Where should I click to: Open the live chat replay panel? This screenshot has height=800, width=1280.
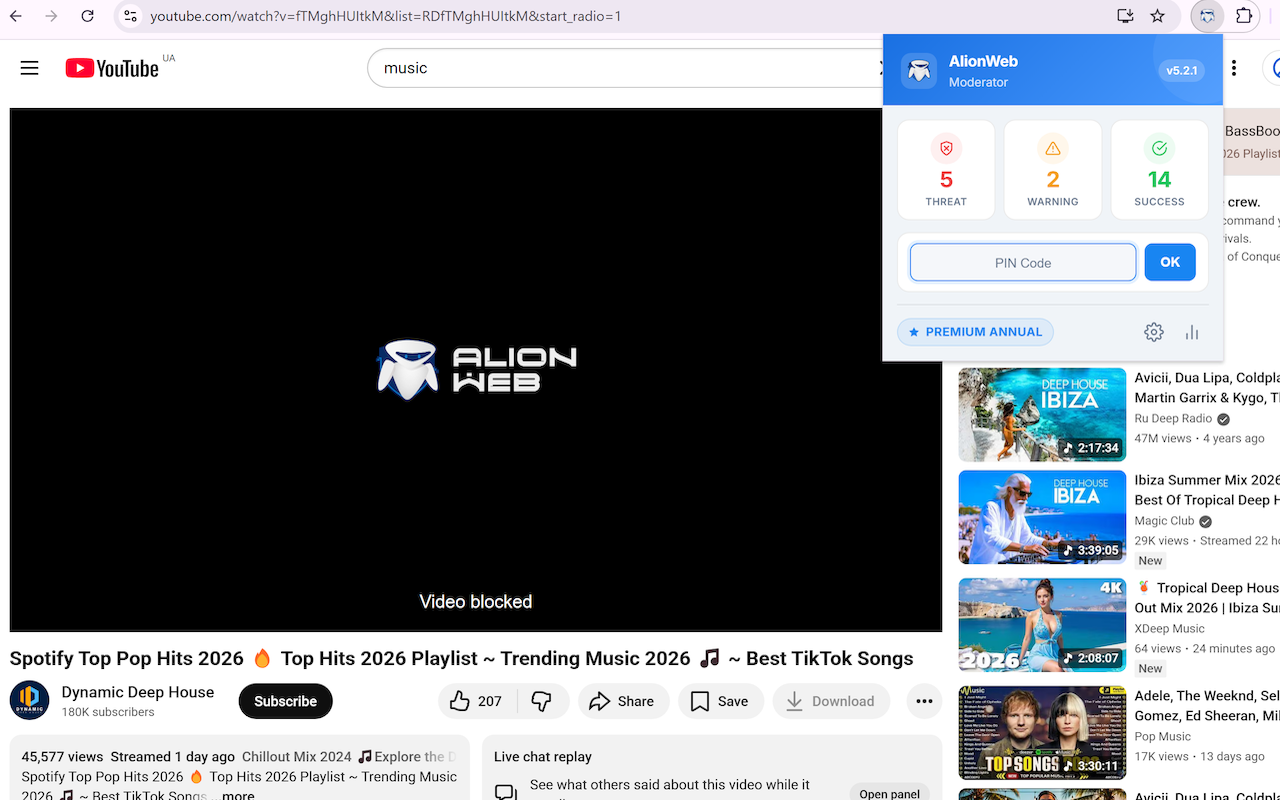tap(889, 794)
